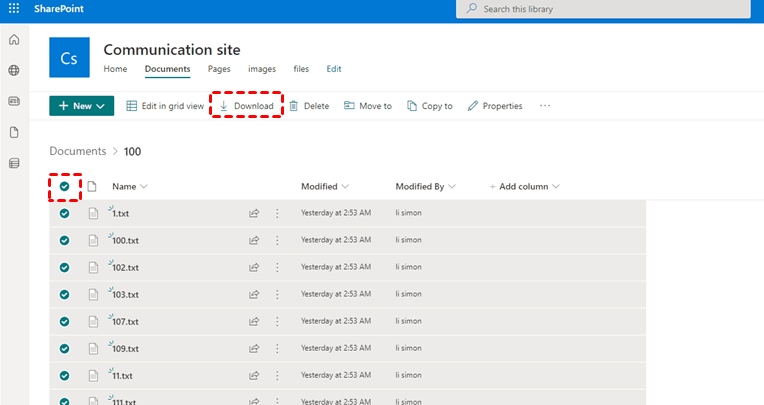Open the images navigation tab
The width and height of the screenshot is (764, 405).
262,69
